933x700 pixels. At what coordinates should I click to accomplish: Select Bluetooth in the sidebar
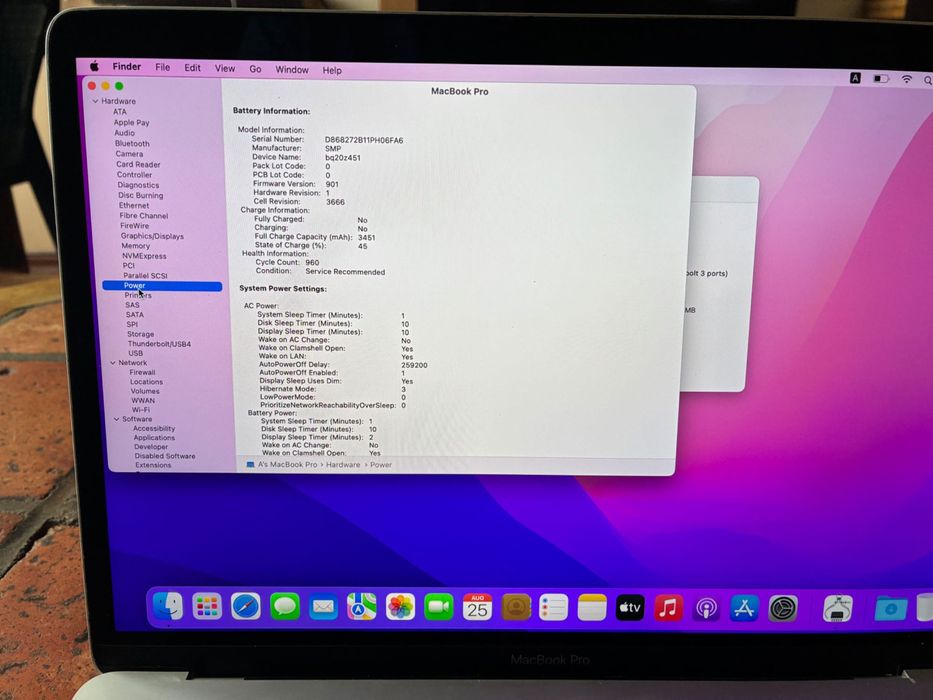(x=132, y=143)
